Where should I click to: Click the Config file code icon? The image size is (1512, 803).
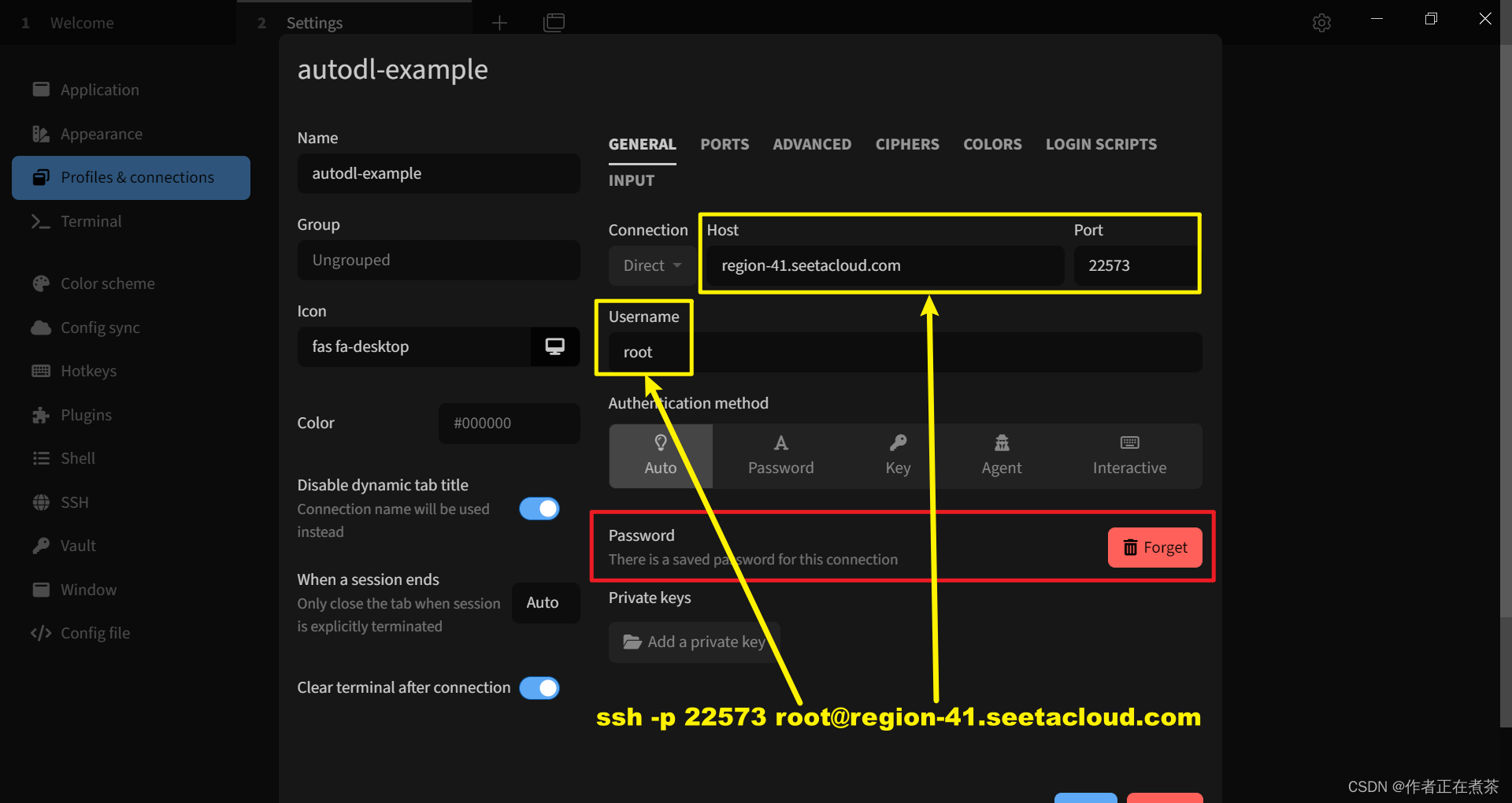point(41,633)
